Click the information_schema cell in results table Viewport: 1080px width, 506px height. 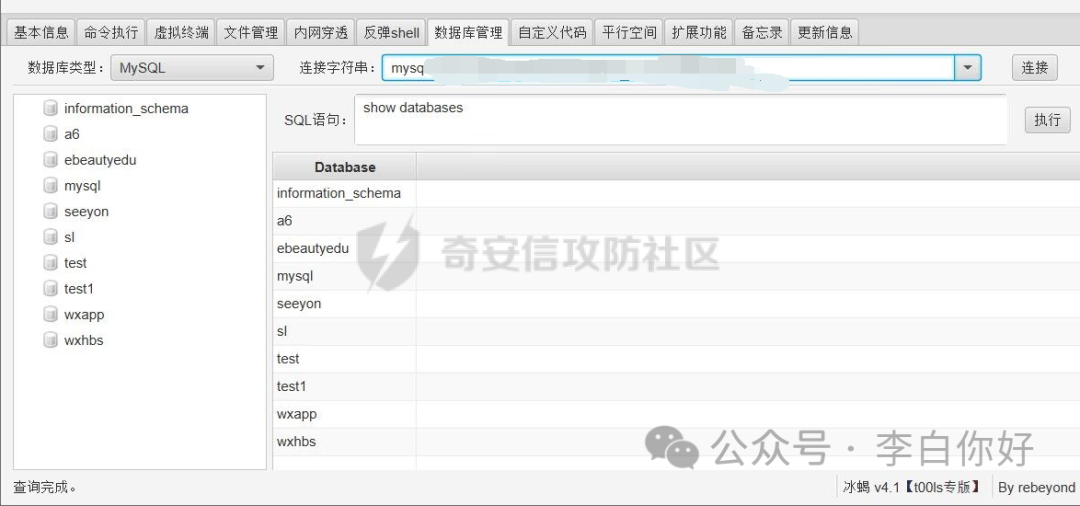point(344,193)
